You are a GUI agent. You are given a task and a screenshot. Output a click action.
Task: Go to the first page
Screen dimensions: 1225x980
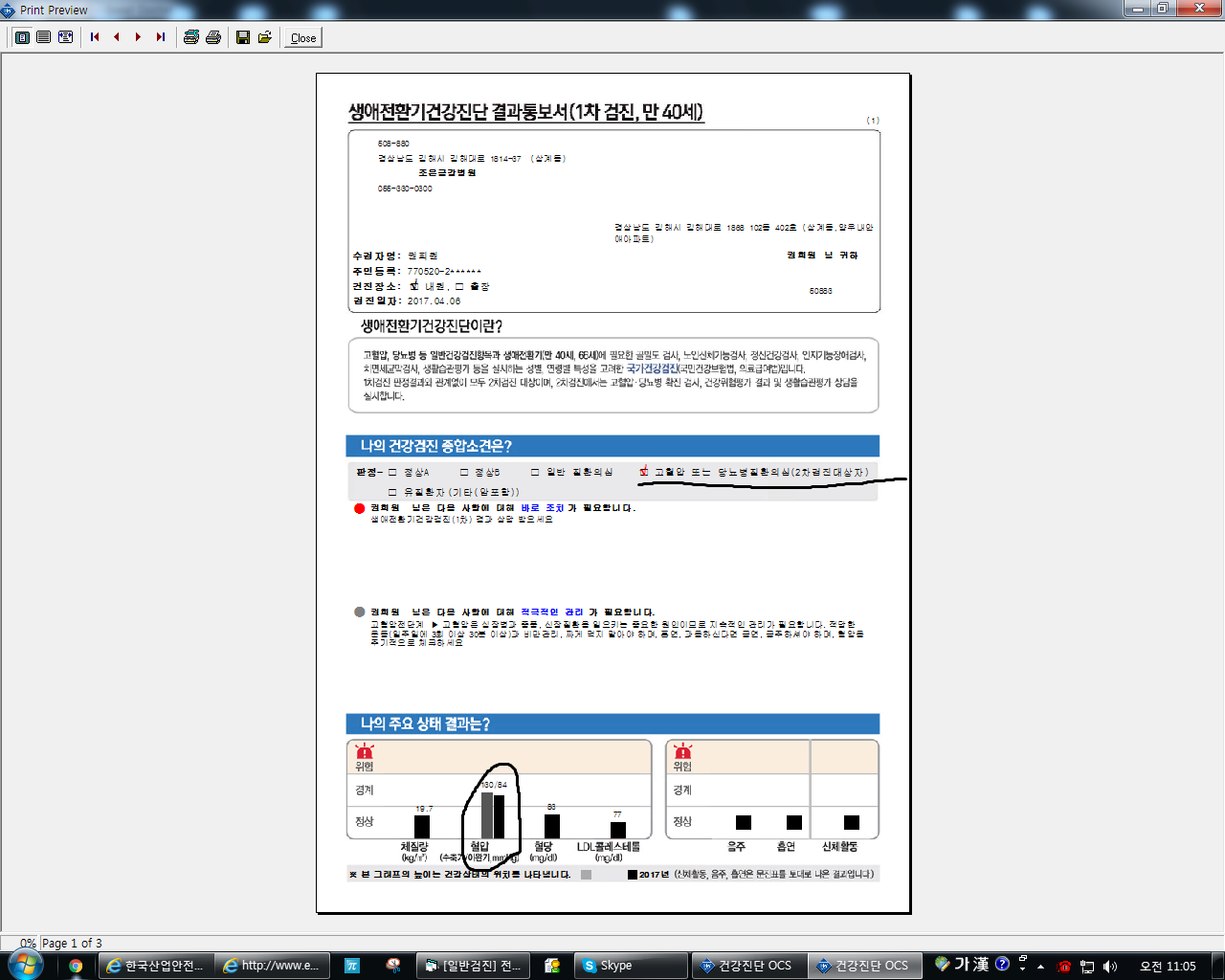coord(95,37)
